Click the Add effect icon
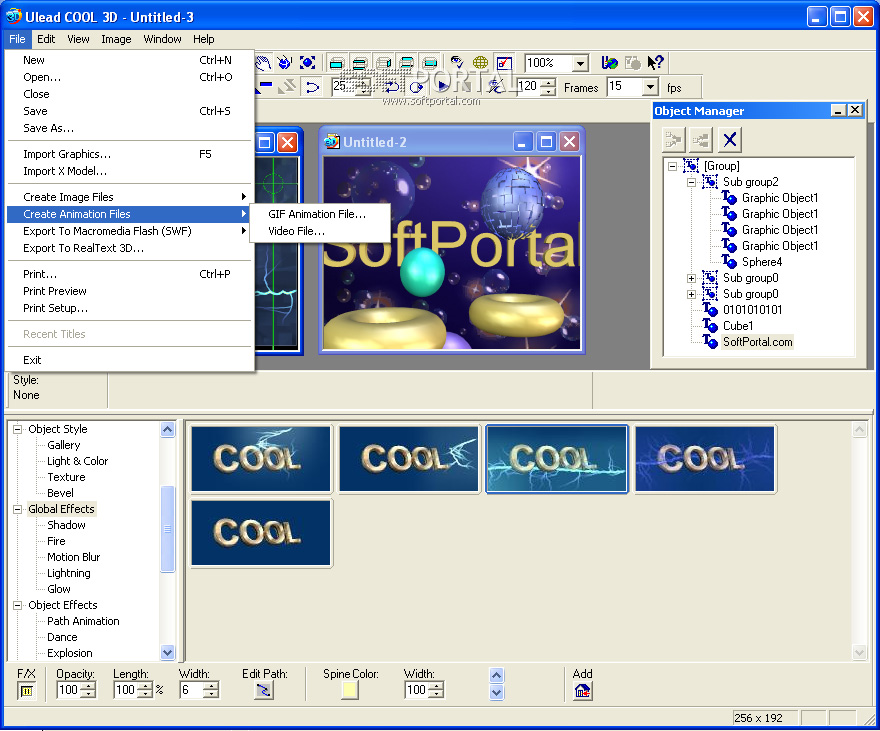The image size is (880, 731). [582, 690]
